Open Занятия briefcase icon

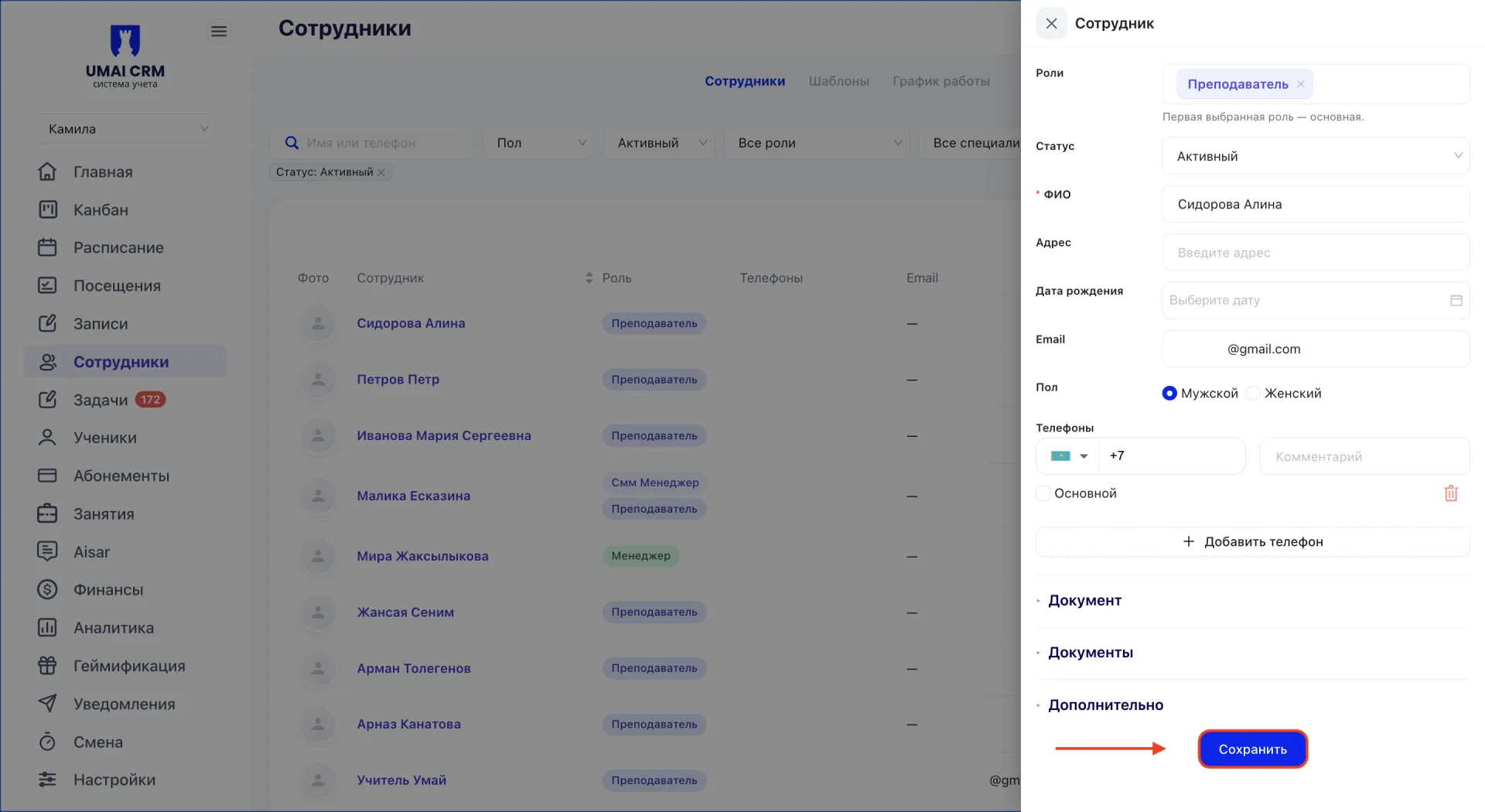coord(47,513)
